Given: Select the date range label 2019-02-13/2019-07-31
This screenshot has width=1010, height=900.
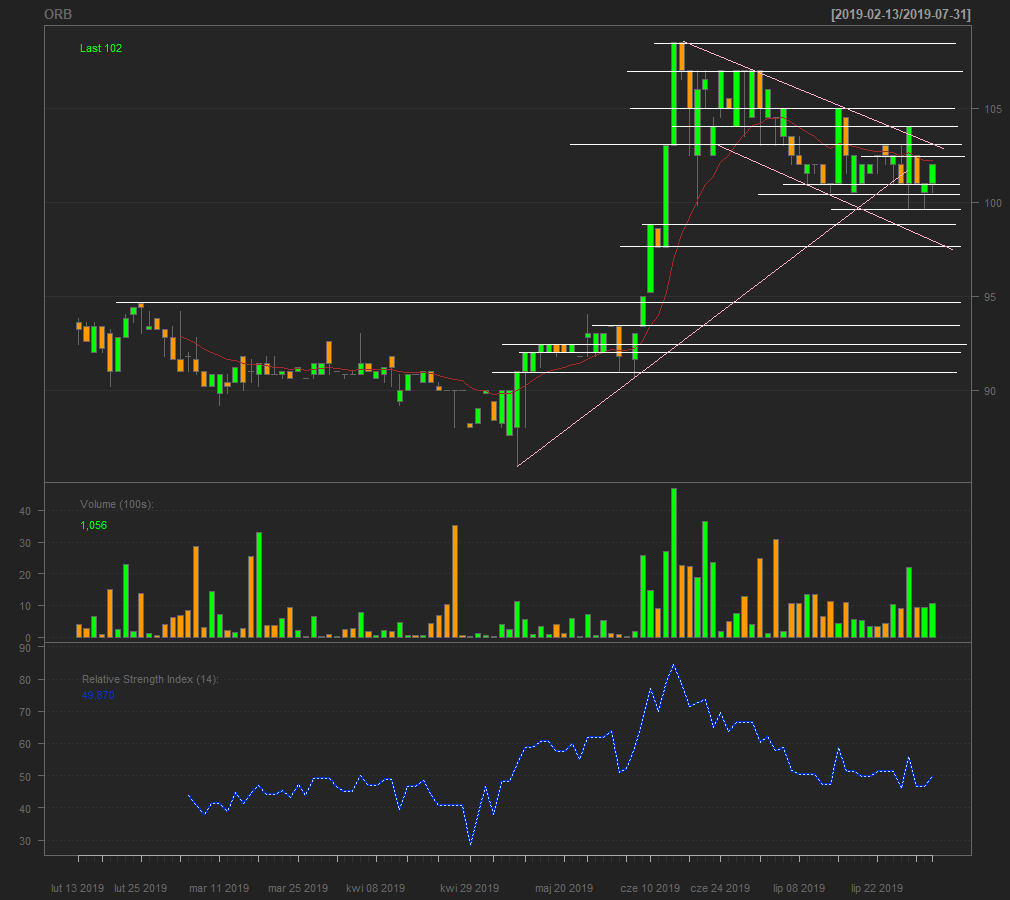Looking at the screenshot, I should [x=900, y=14].
